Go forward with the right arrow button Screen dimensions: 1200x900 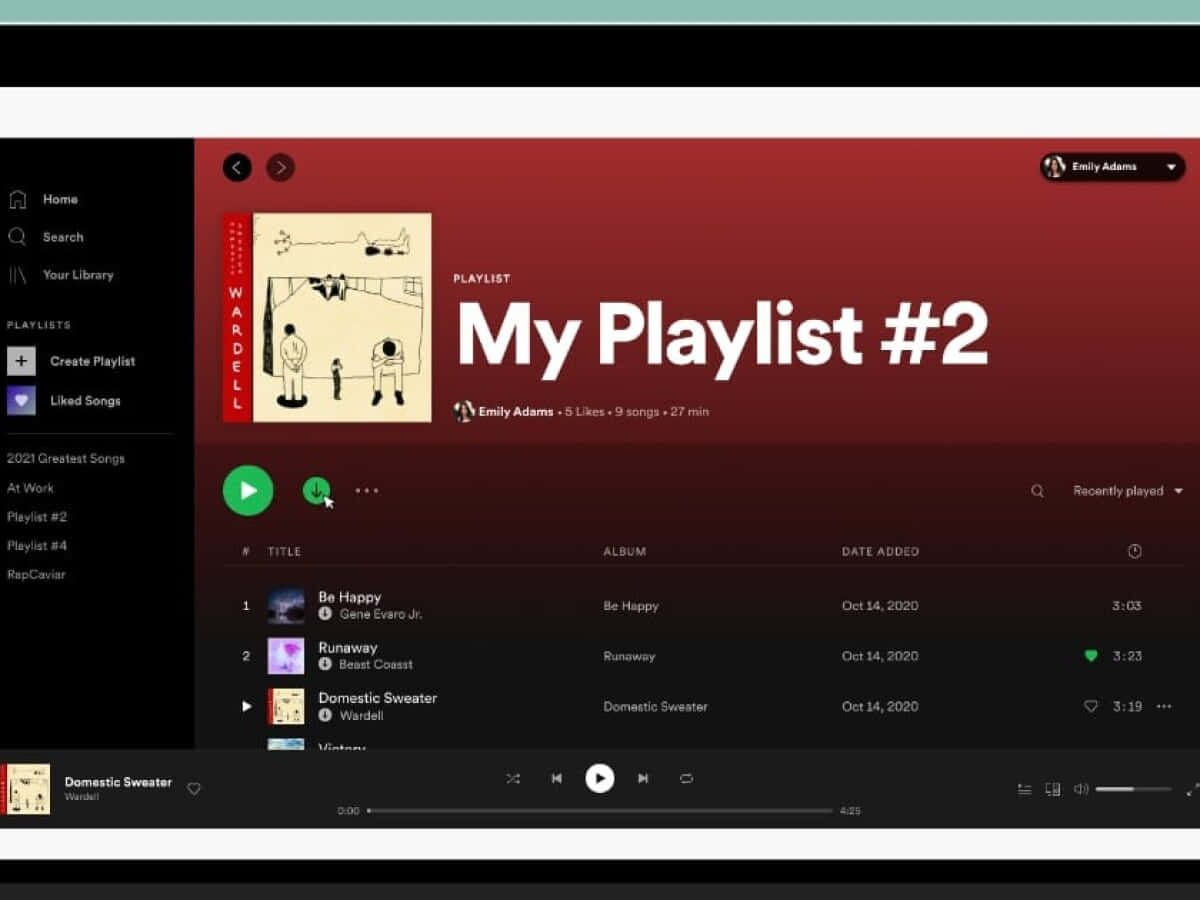pyautogui.click(x=280, y=168)
